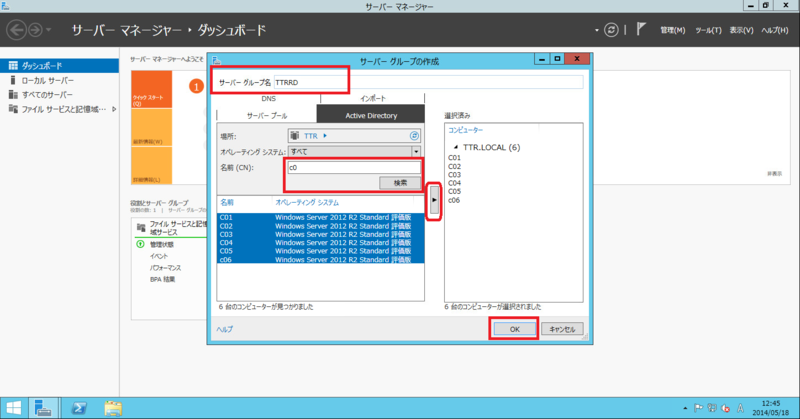This screenshot has width=800, height=419.
Task: Open the 管理(M) menu
Action: click(x=672, y=30)
